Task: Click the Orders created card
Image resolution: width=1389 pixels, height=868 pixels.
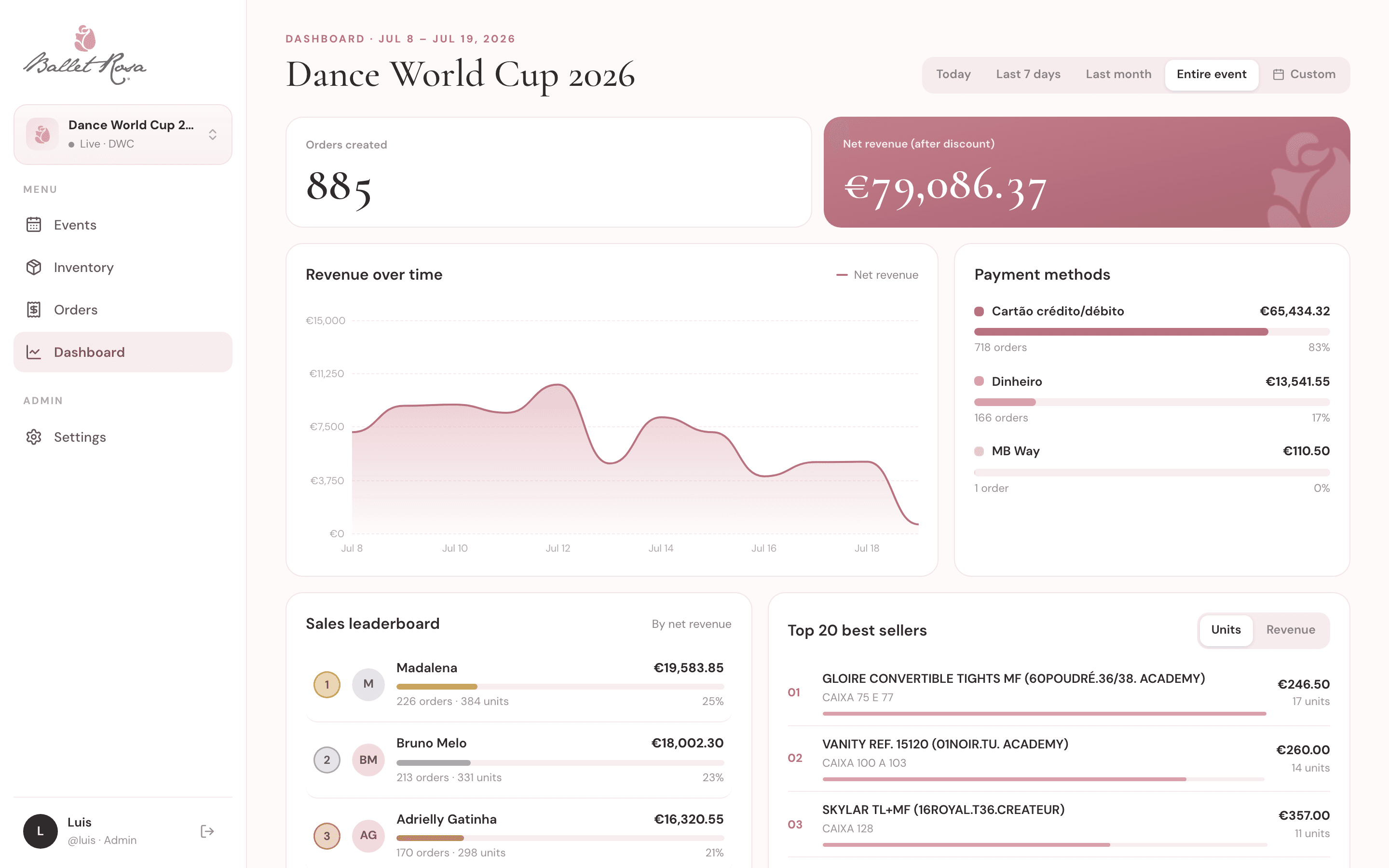Action: point(548,172)
